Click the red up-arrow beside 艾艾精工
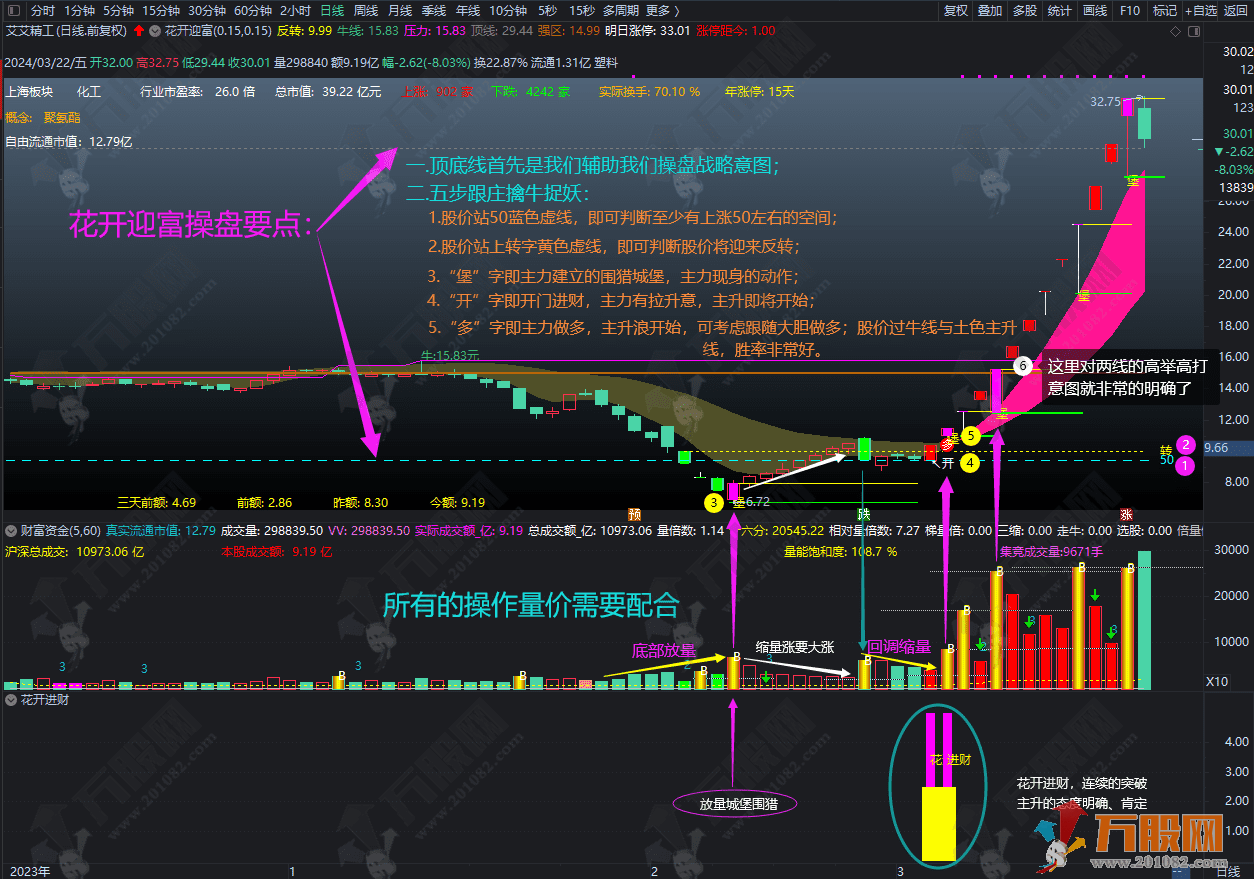The height and width of the screenshot is (879, 1254). [139, 30]
